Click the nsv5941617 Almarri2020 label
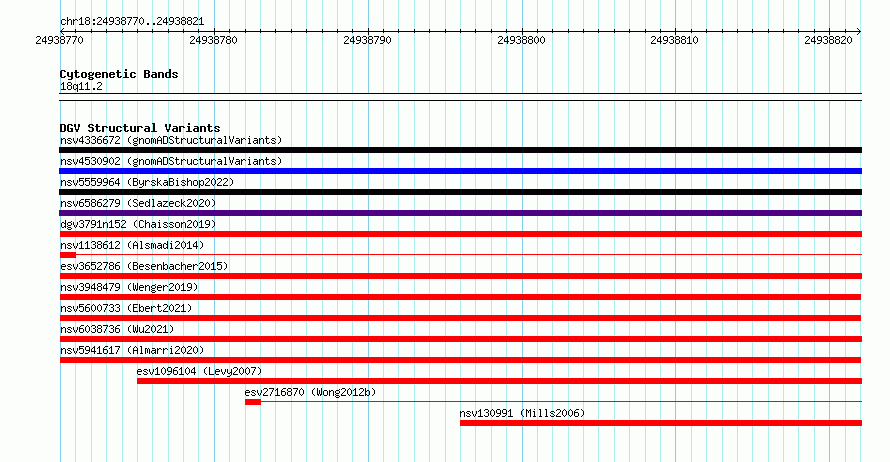This screenshot has height=462, width=890. pos(132,350)
